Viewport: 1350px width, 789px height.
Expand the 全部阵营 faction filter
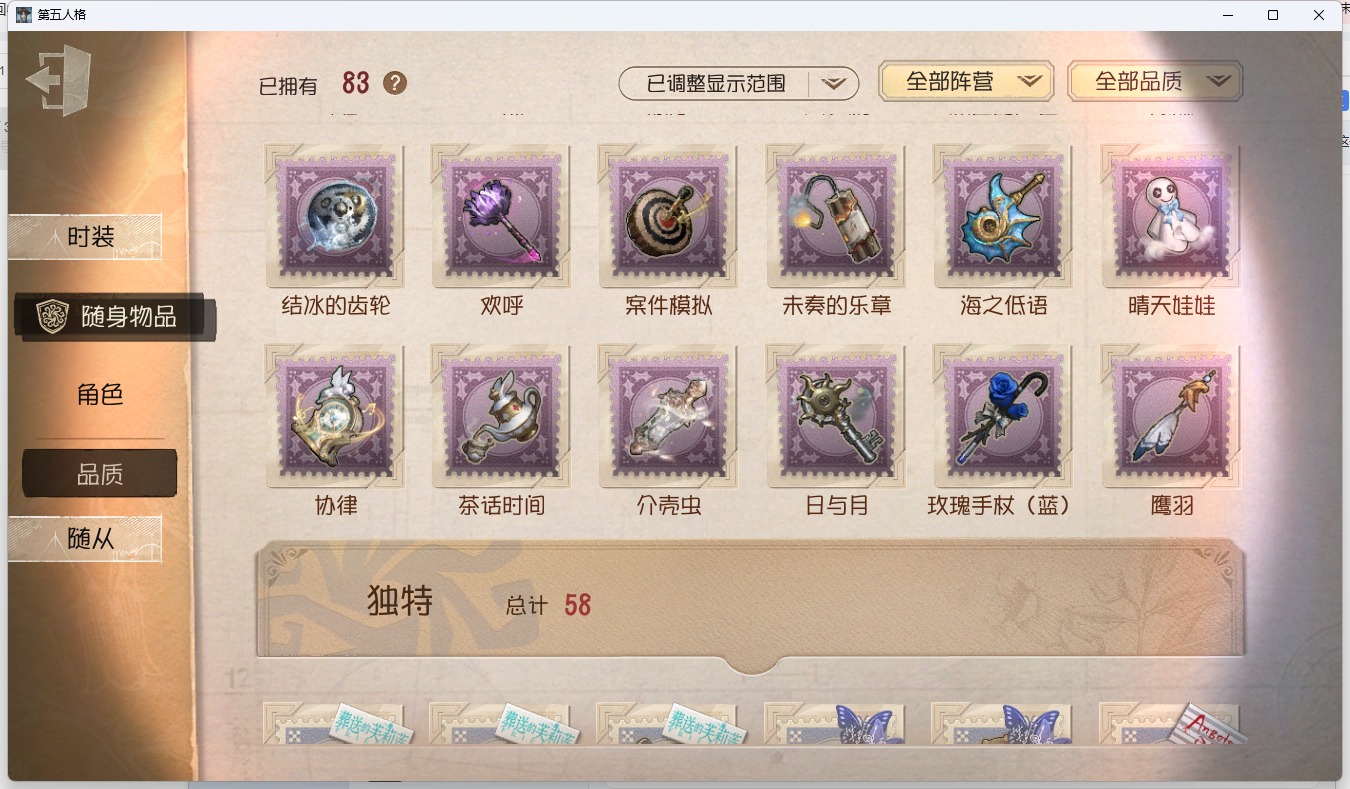[966, 82]
